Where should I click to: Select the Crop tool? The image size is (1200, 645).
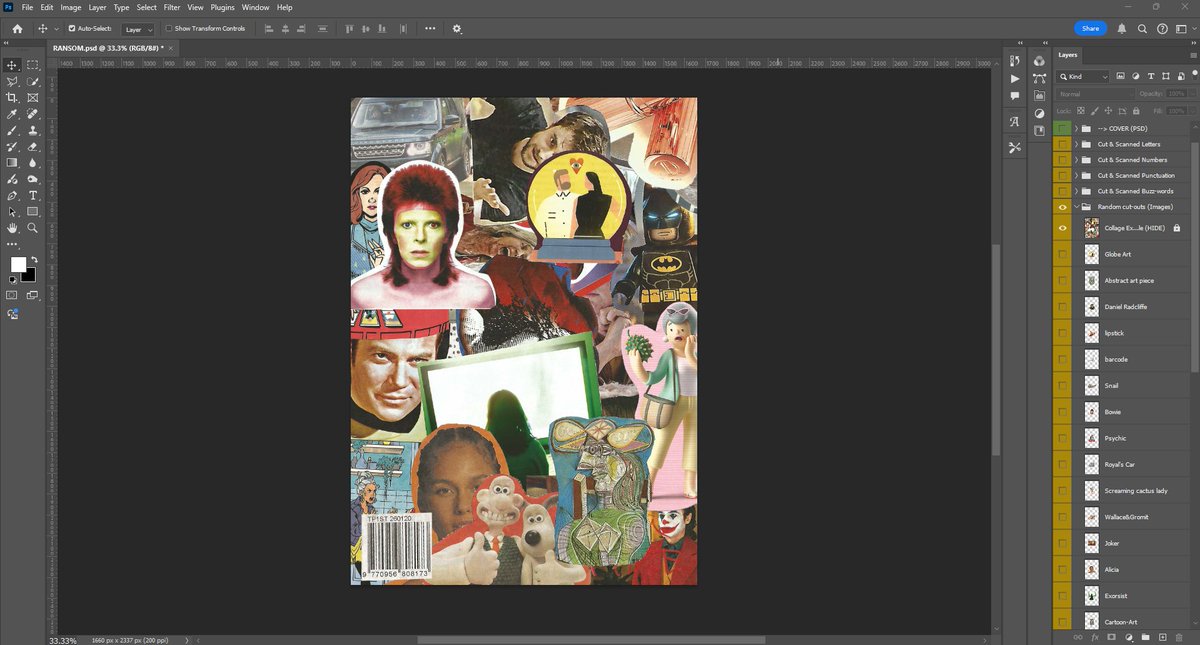(12, 98)
